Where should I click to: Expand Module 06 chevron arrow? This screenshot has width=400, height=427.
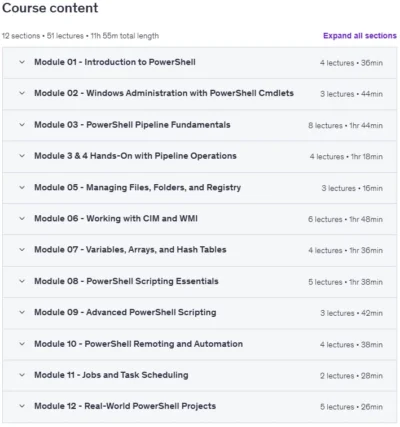[x=22, y=219]
